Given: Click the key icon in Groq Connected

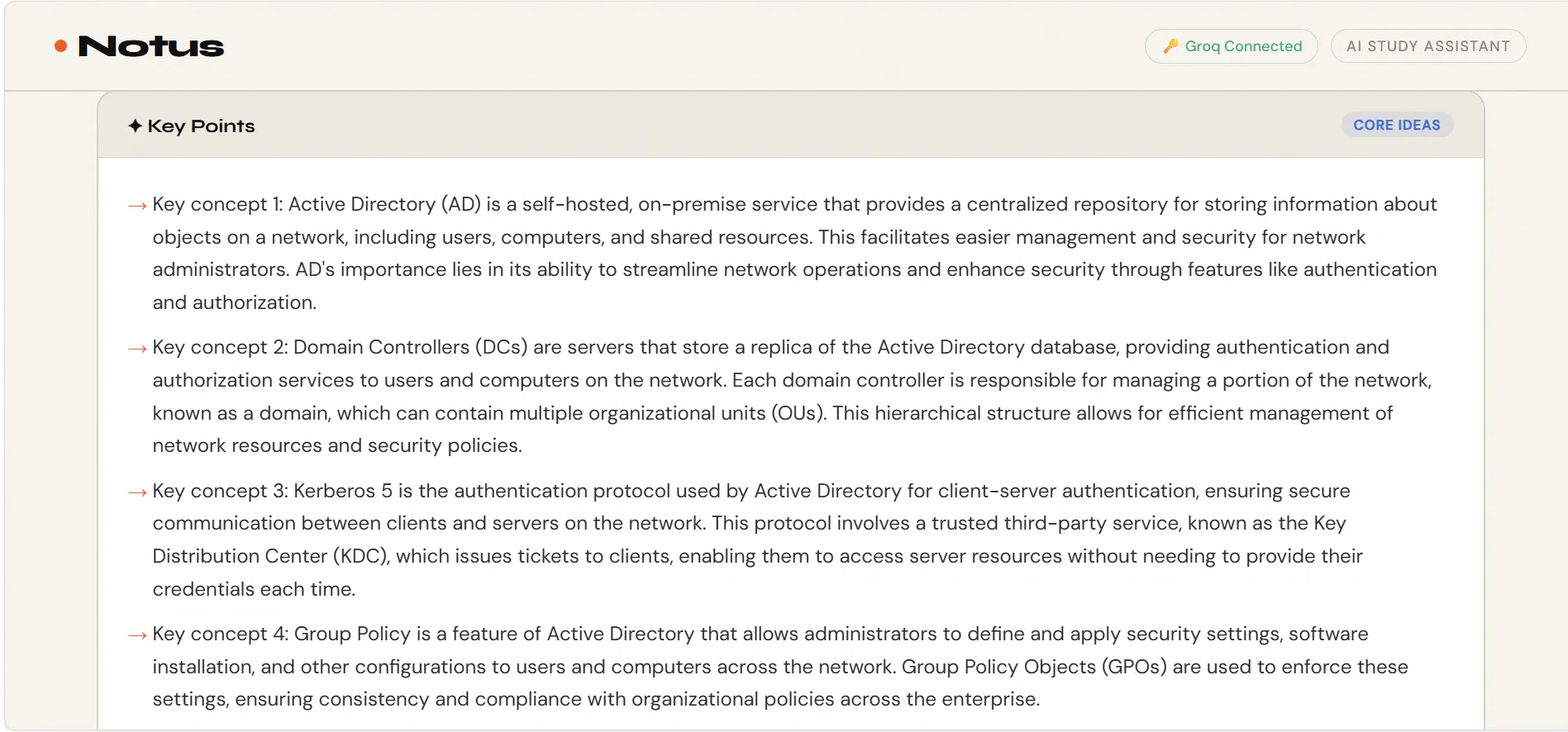Looking at the screenshot, I should (1170, 46).
